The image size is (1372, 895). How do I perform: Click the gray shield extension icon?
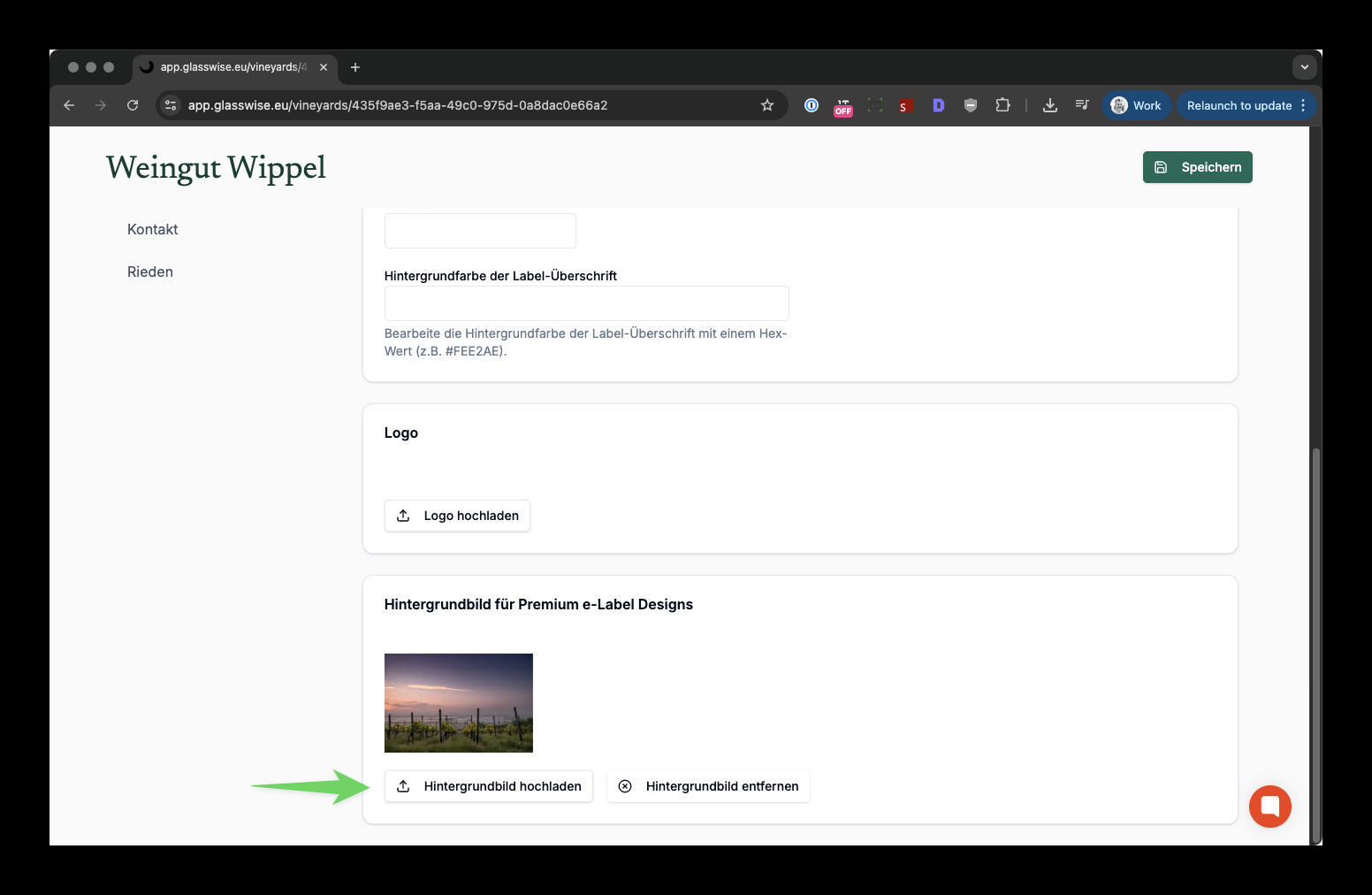(x=971, y=105)
